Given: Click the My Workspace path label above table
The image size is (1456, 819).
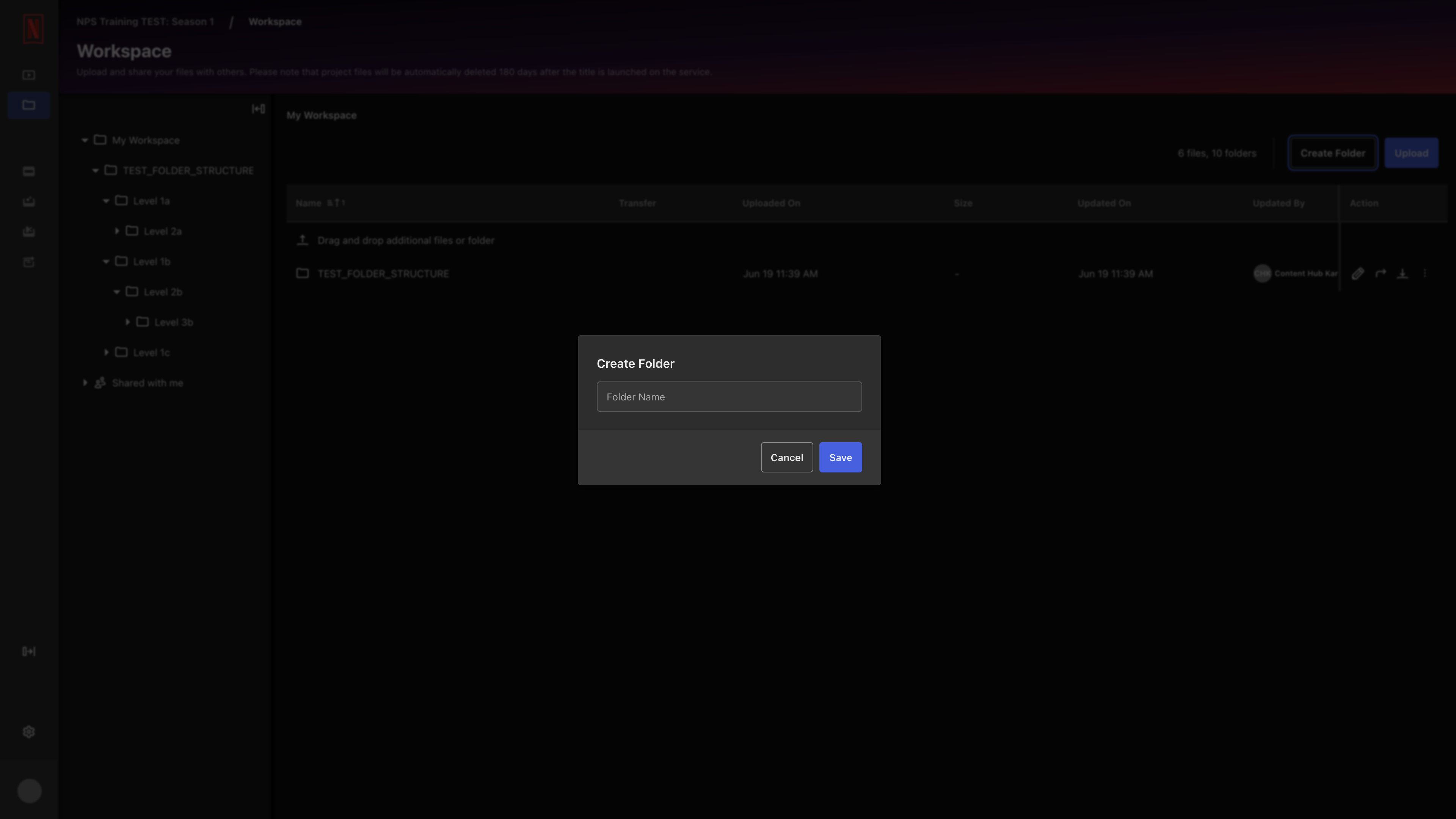Looking at the screenshot, I should 322,115.
